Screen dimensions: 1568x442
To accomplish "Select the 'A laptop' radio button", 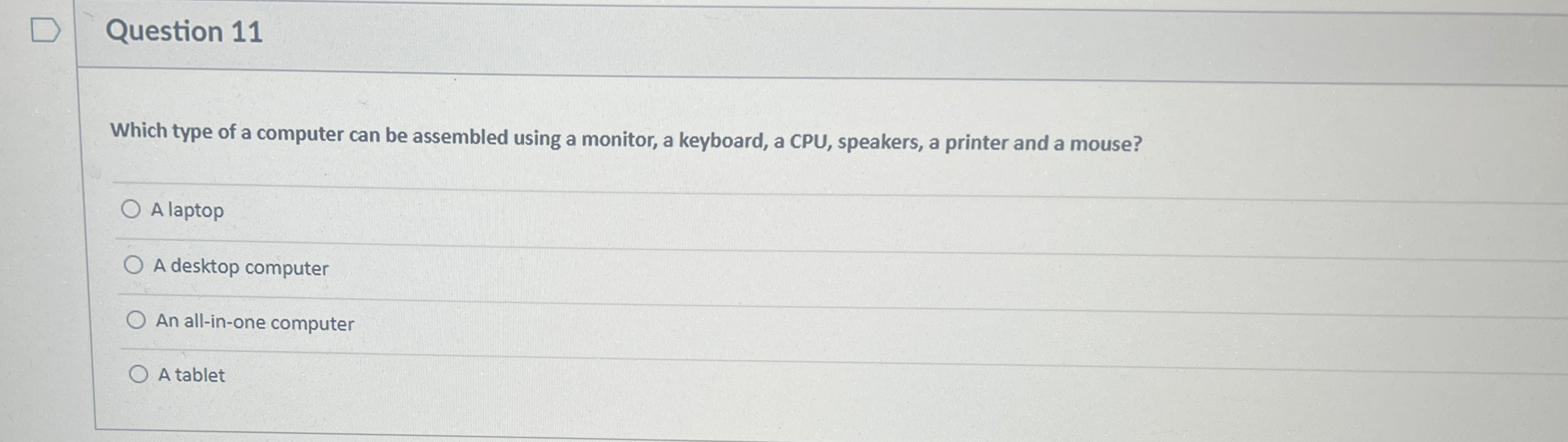I will coord(133,209).
